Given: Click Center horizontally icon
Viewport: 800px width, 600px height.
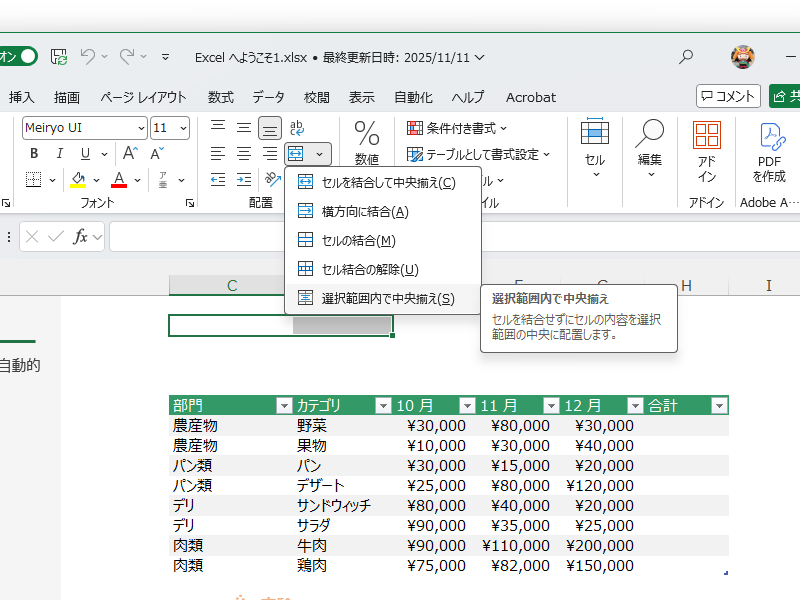Looking at the screenshot, I should [244, 153].
